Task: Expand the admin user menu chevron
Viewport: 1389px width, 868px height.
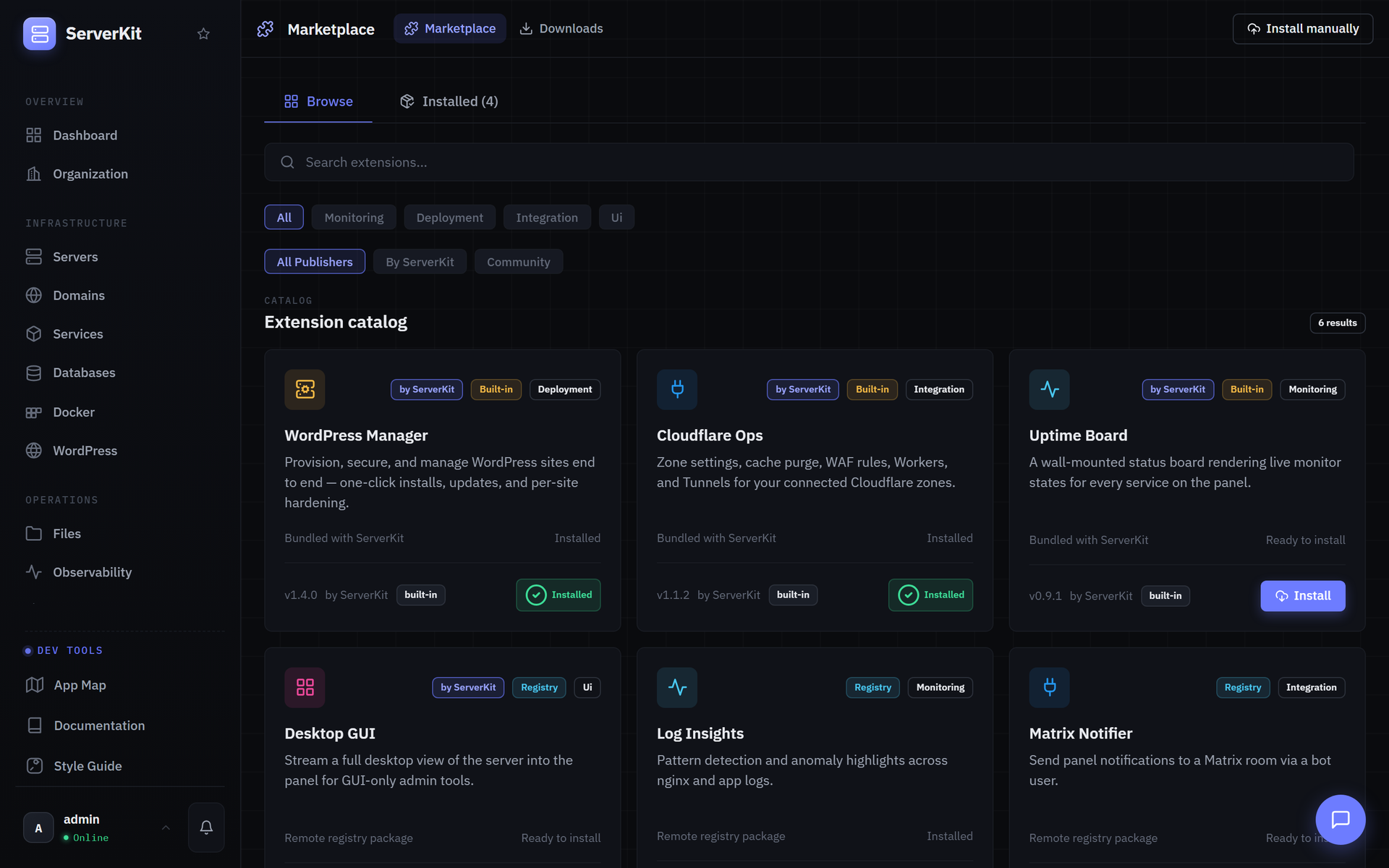Action: coord(166,827)
